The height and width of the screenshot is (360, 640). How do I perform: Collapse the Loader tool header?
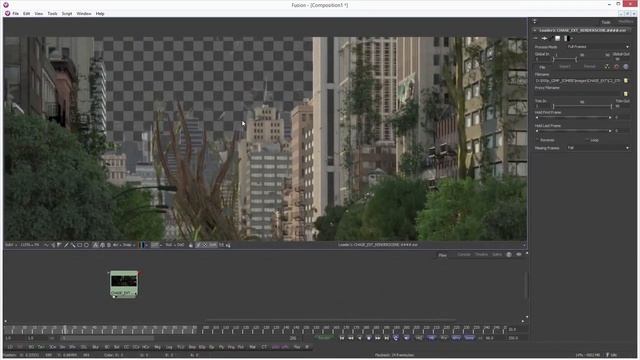click(535, 30)
